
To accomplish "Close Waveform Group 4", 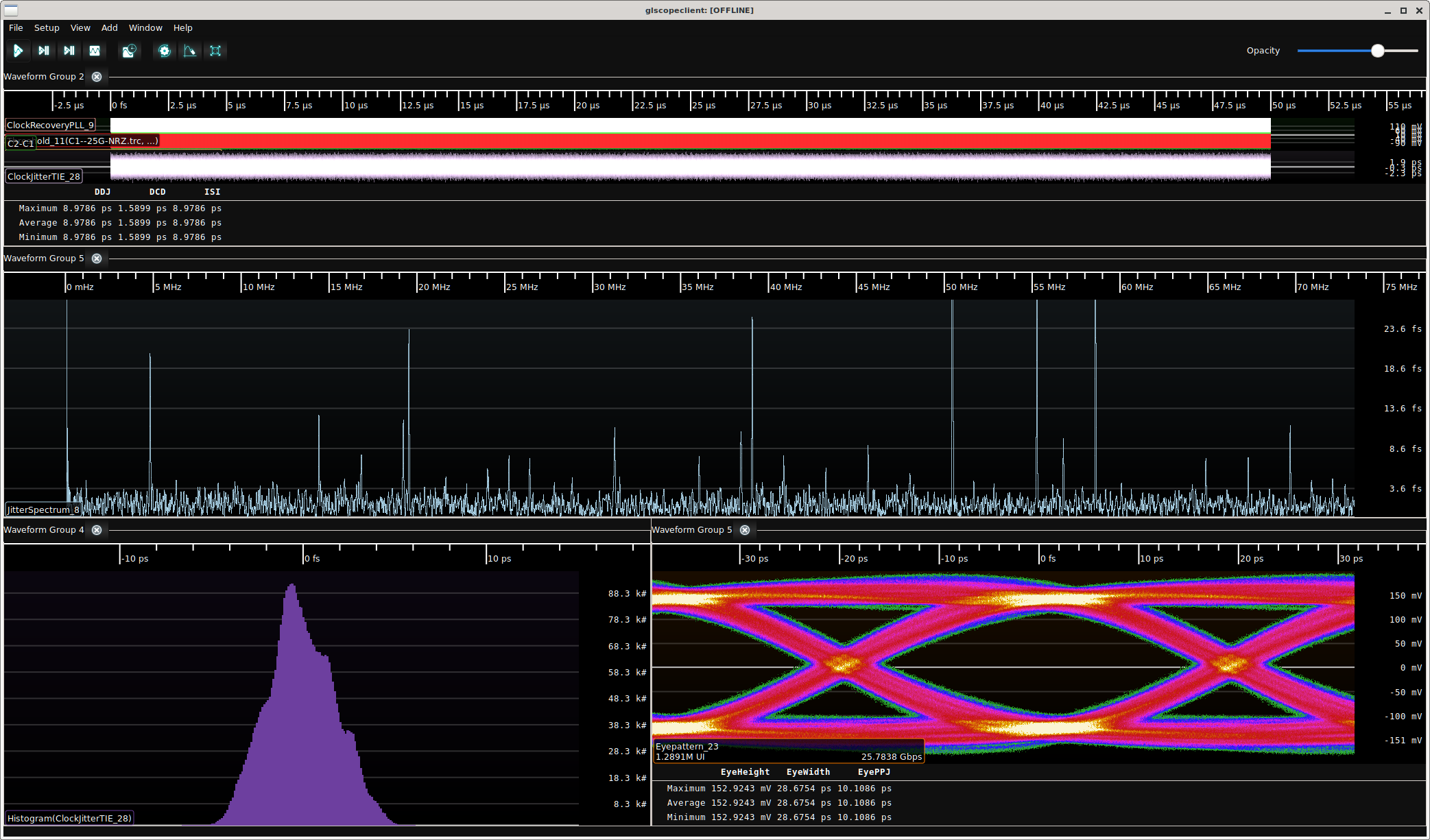I will tap(97, 530).
